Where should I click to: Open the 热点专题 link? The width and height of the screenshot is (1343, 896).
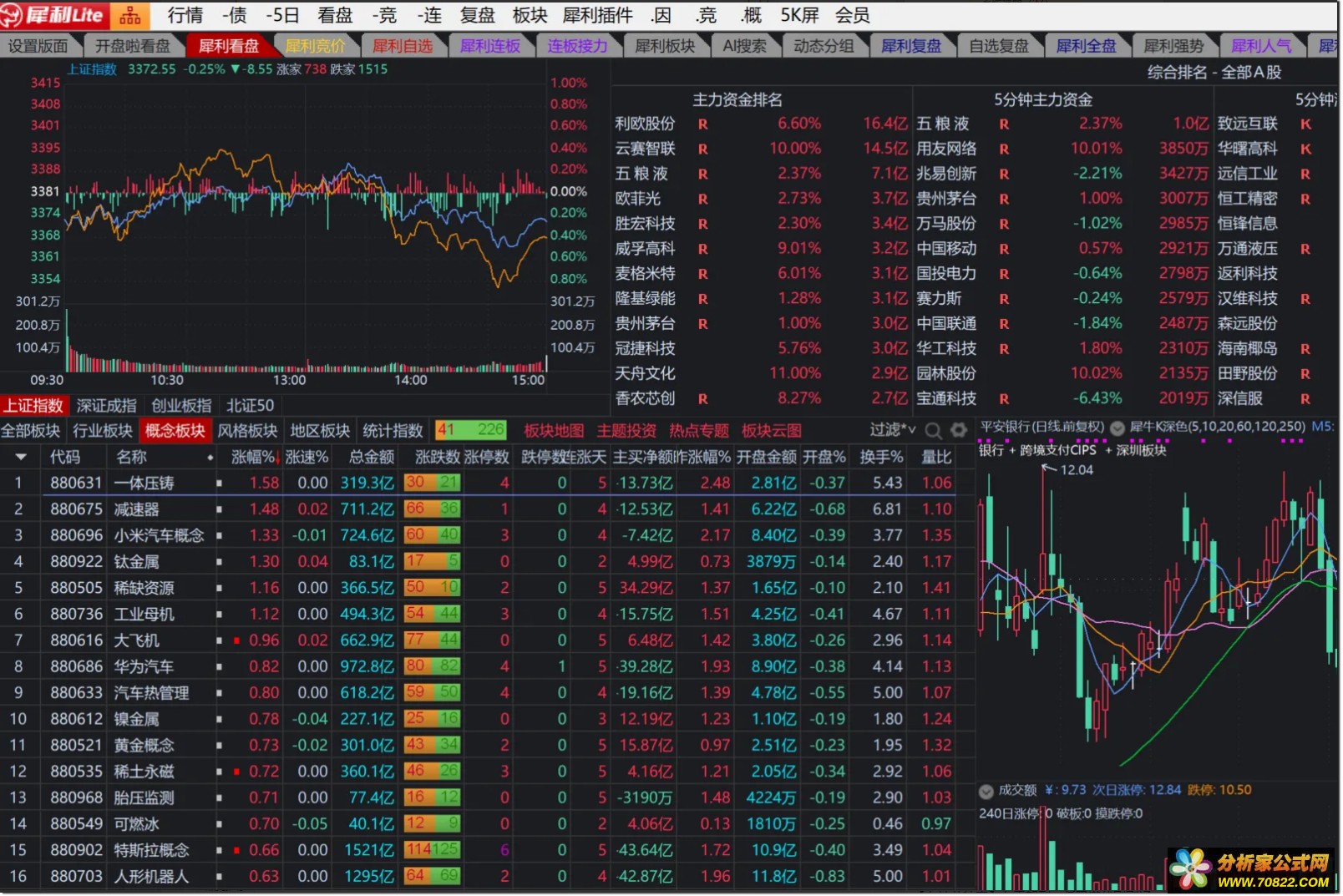(699, 431)
